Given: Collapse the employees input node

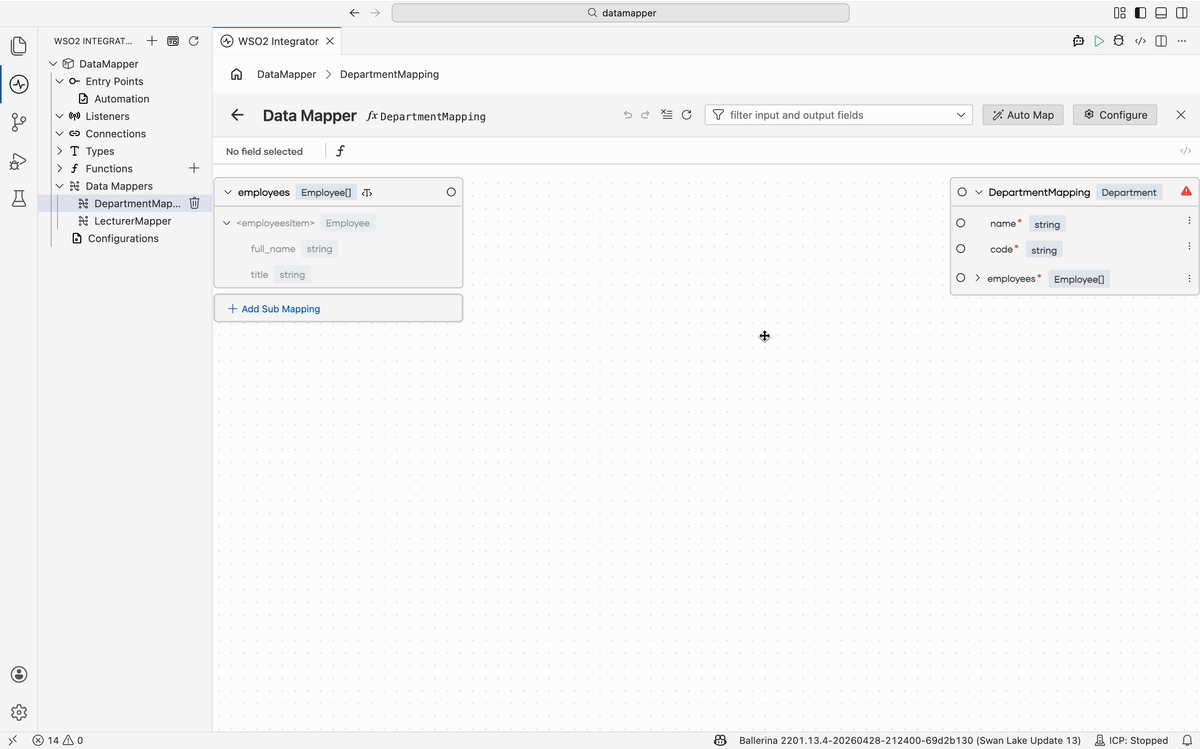Looking at the screenshot, I should pyautogui.click(x=227, y=192).
